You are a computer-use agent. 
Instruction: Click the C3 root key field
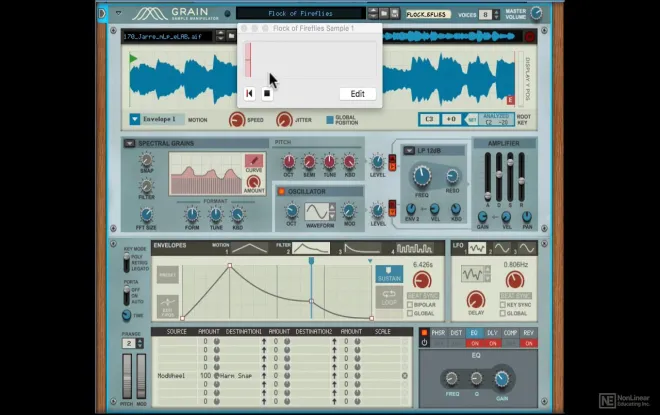tap(429, 120)
